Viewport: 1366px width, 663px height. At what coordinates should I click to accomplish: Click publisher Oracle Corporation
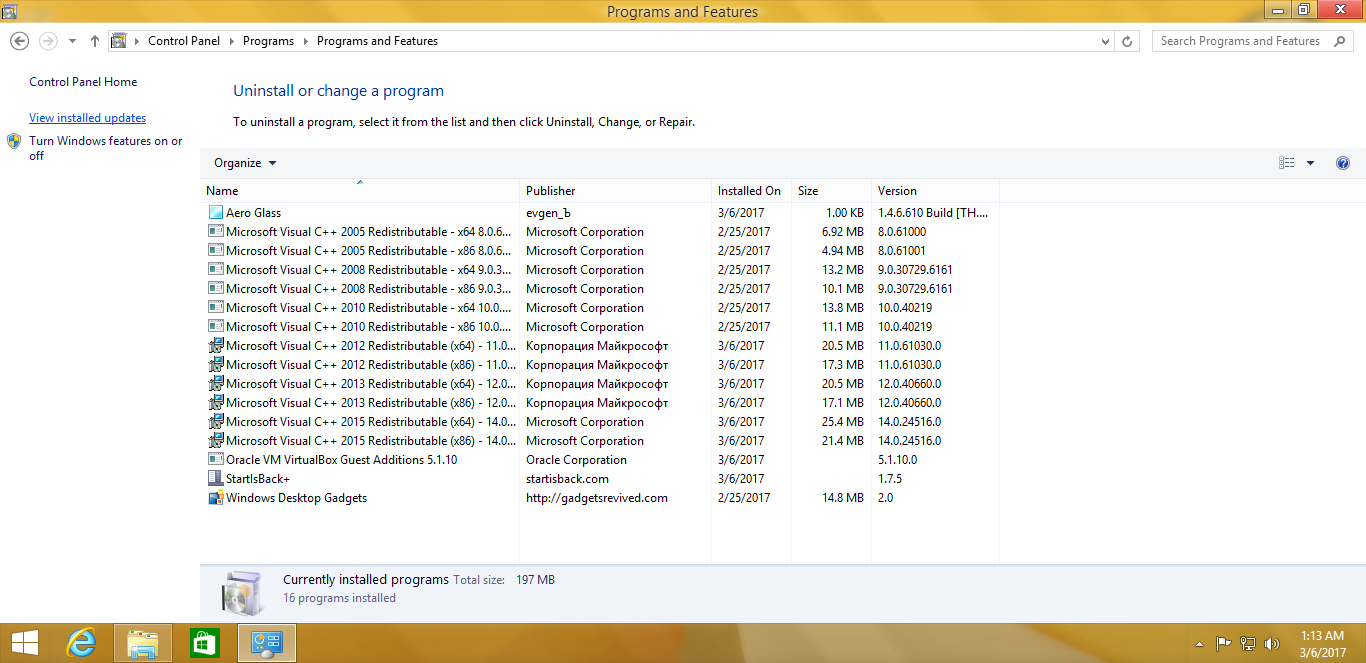(x=576, y=459)
